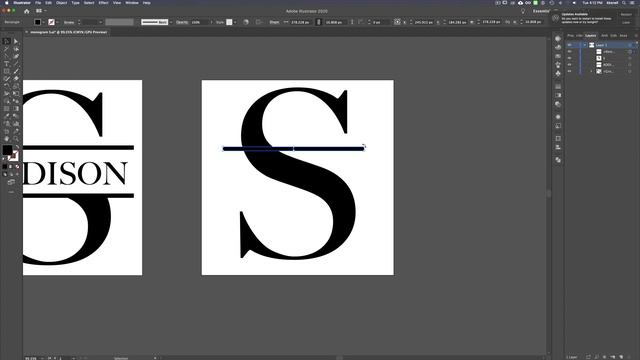Click large black Fill box in toolbar

click(7, 150)
